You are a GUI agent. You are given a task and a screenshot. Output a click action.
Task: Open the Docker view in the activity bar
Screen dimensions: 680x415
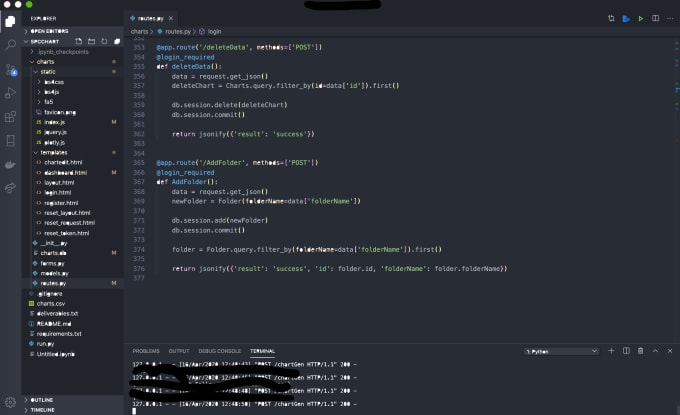[x=10, y=164]
